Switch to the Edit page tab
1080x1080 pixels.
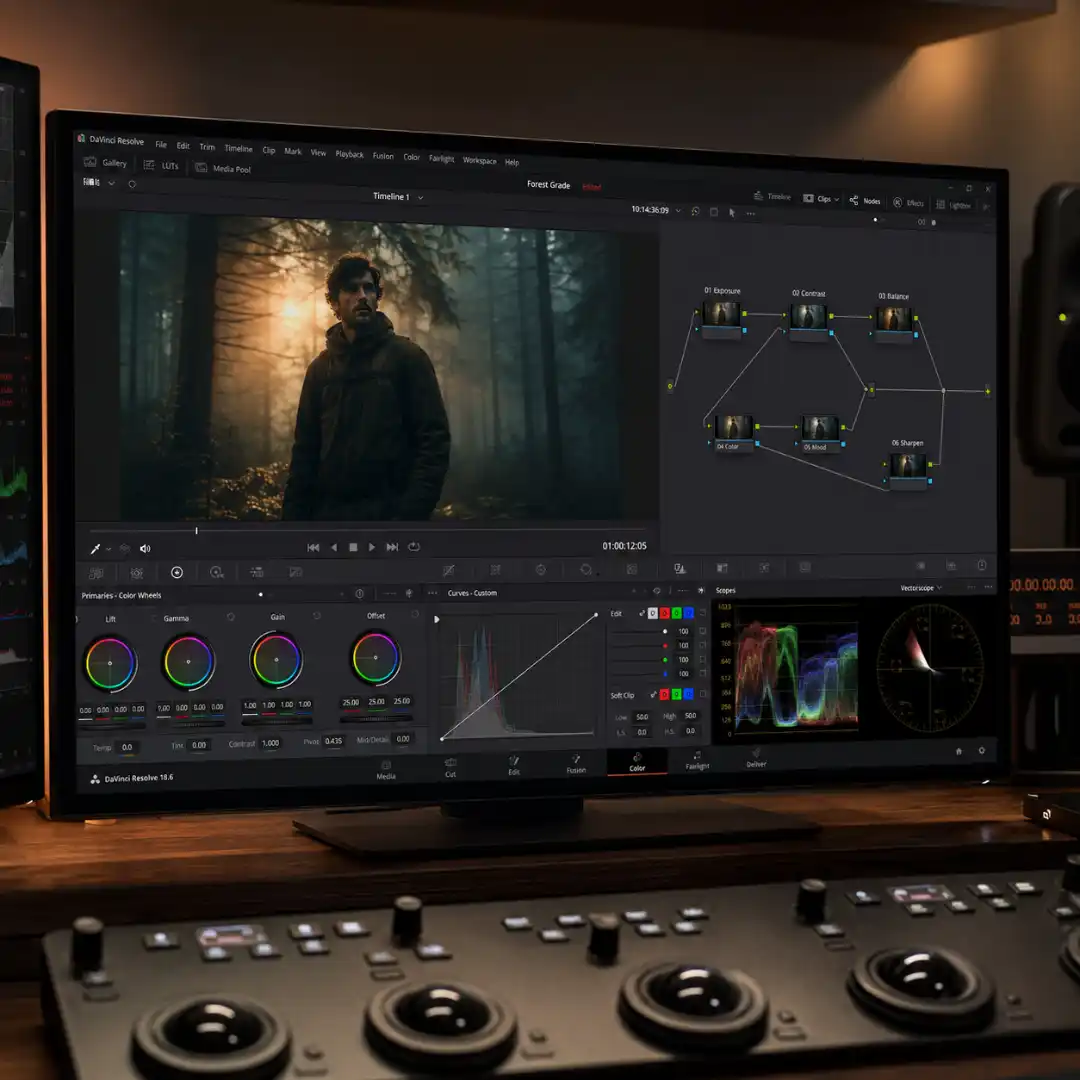point(514,766)
